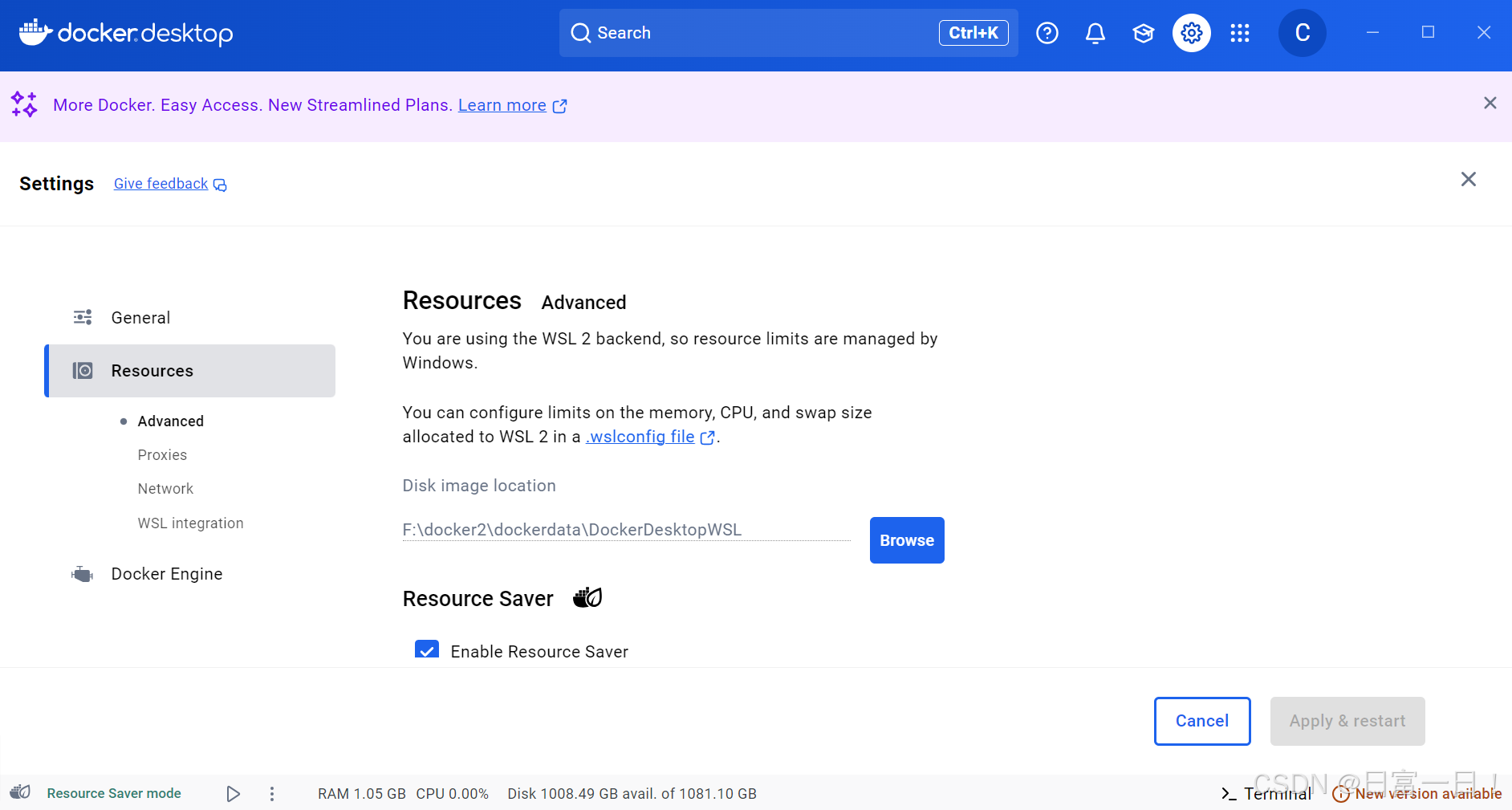Click the Resource Saver mode status text
The image size is (1512, 810).
tap(114, 793)
